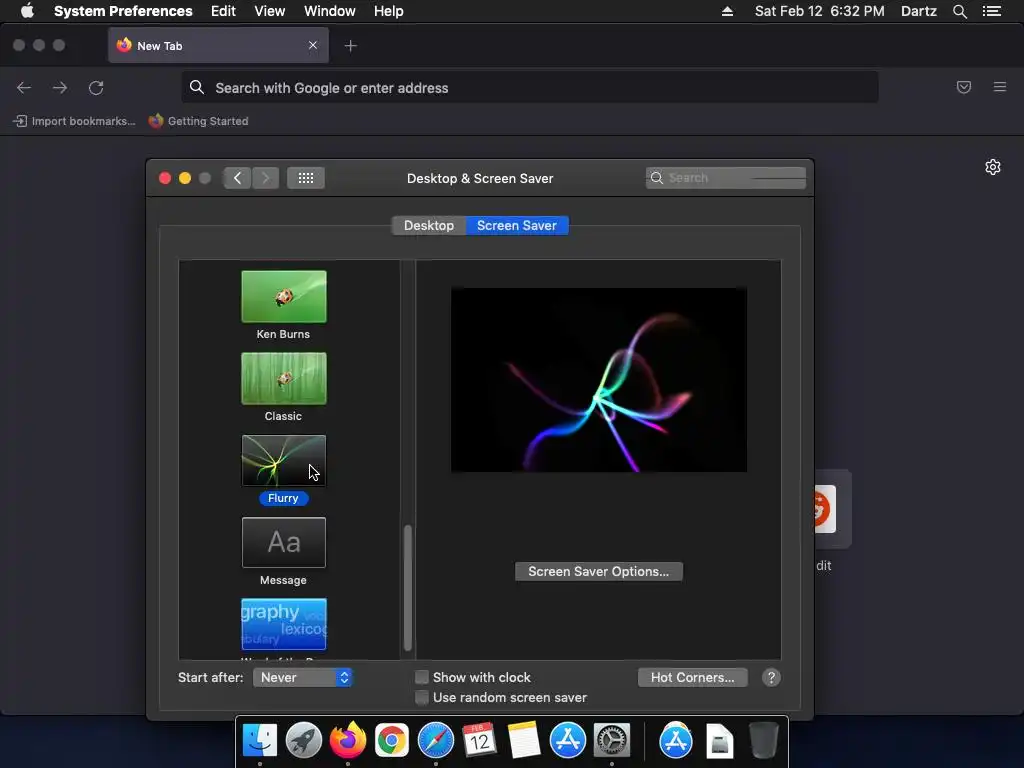Viewport: 1024px width, 768px height.
Task: Open App Store icon left of System Preferences
Action: [x=568, y=741]
